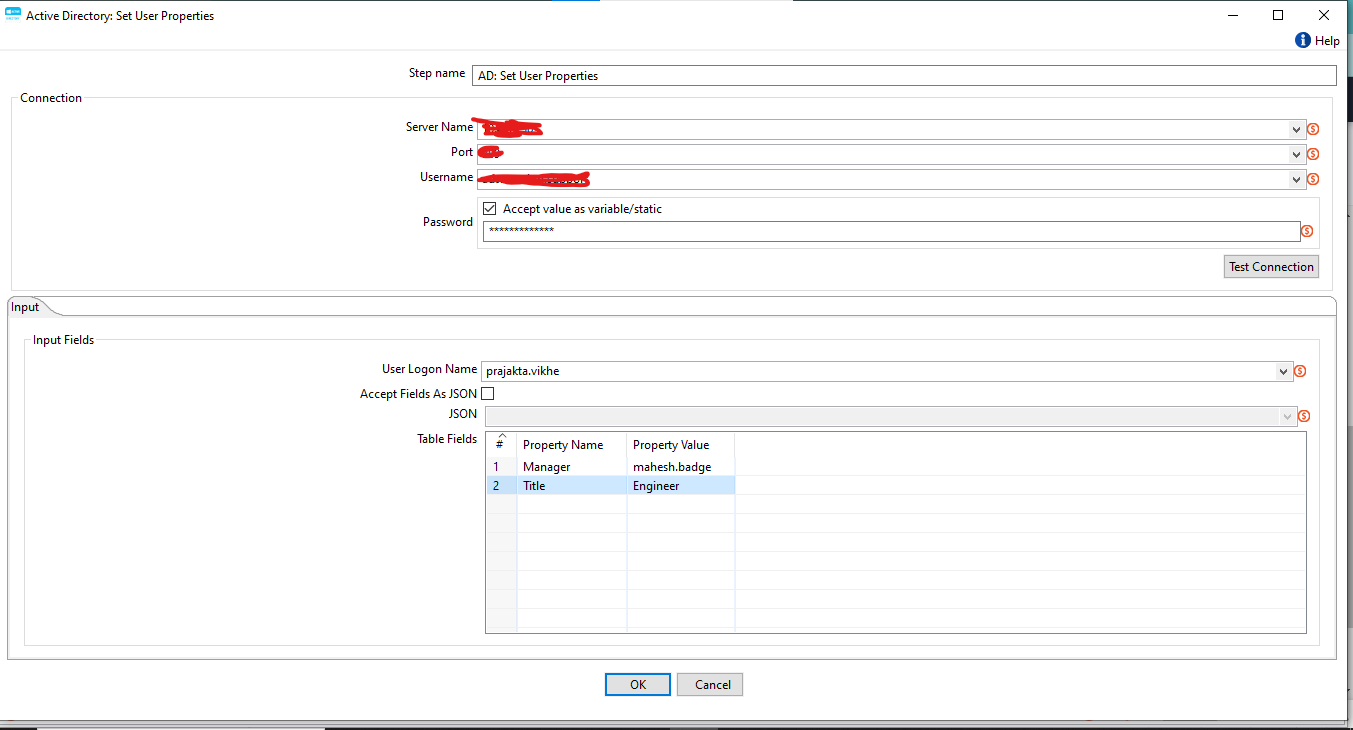Click the Property Name column header
Screen dimensions: 1353x730
(571, 445)
